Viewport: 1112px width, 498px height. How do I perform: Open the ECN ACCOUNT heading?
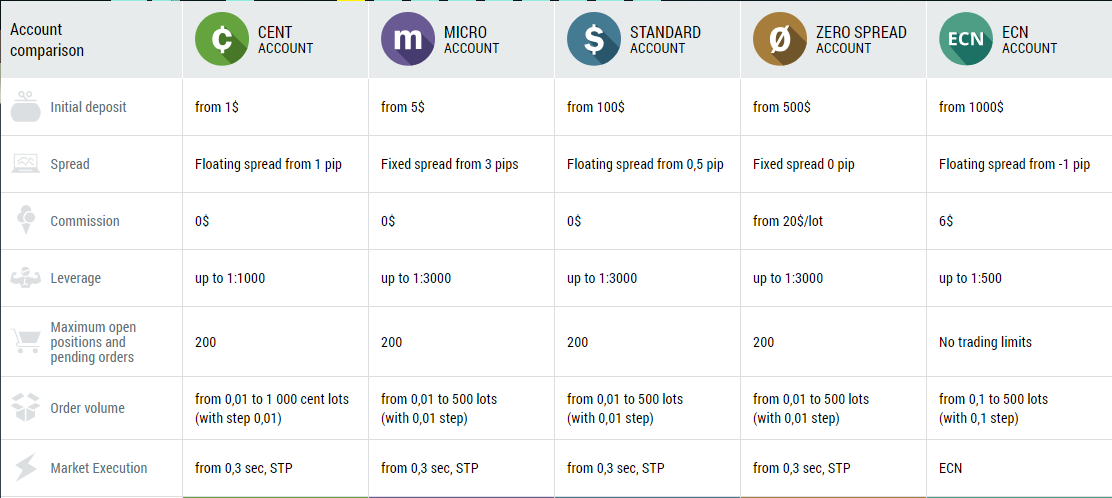coord(1029,40)
